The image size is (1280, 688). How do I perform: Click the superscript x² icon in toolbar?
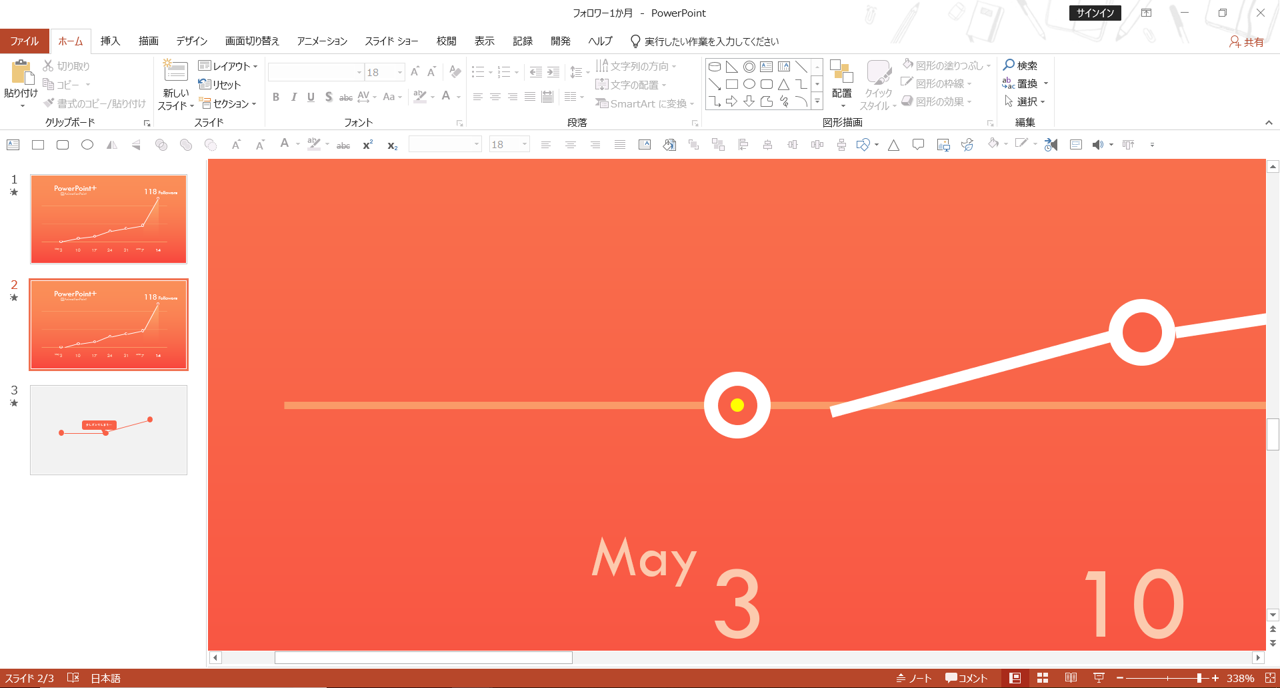[368, 145]
